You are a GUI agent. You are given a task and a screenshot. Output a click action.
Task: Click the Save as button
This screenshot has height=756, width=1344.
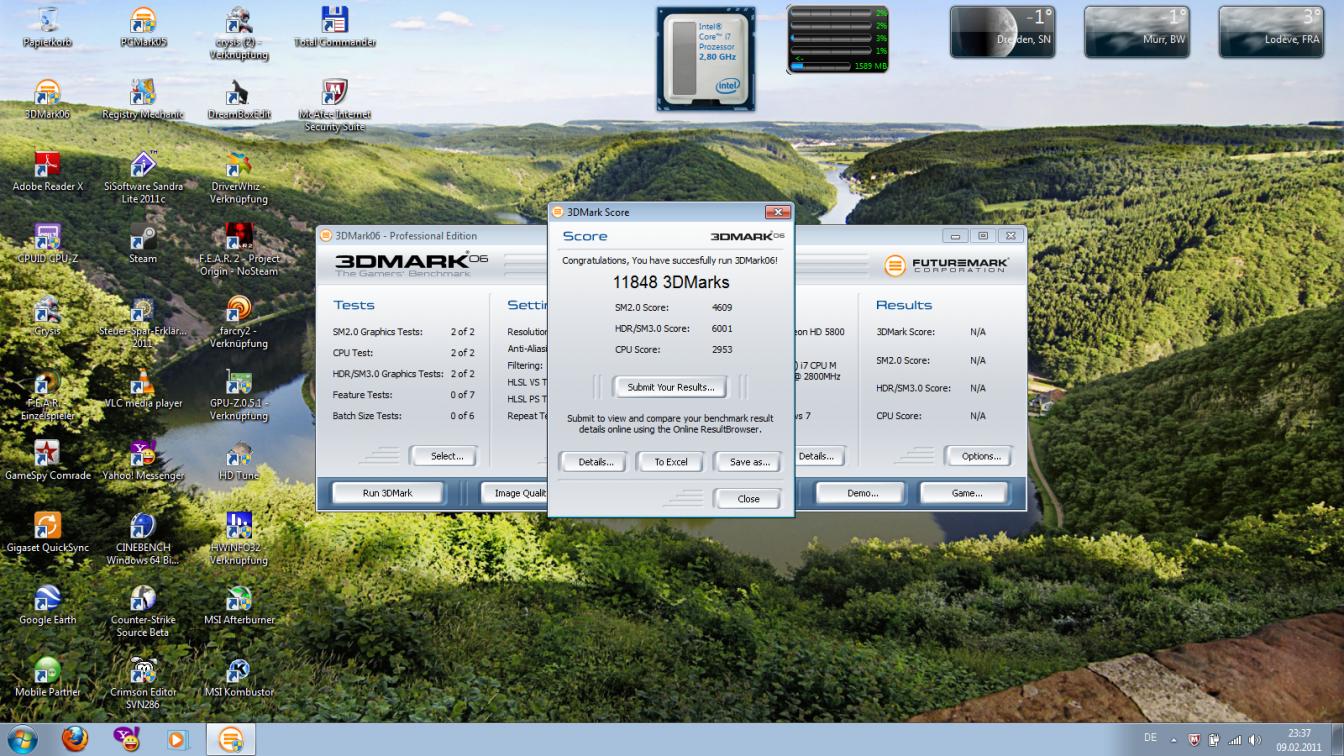point(749,462)
